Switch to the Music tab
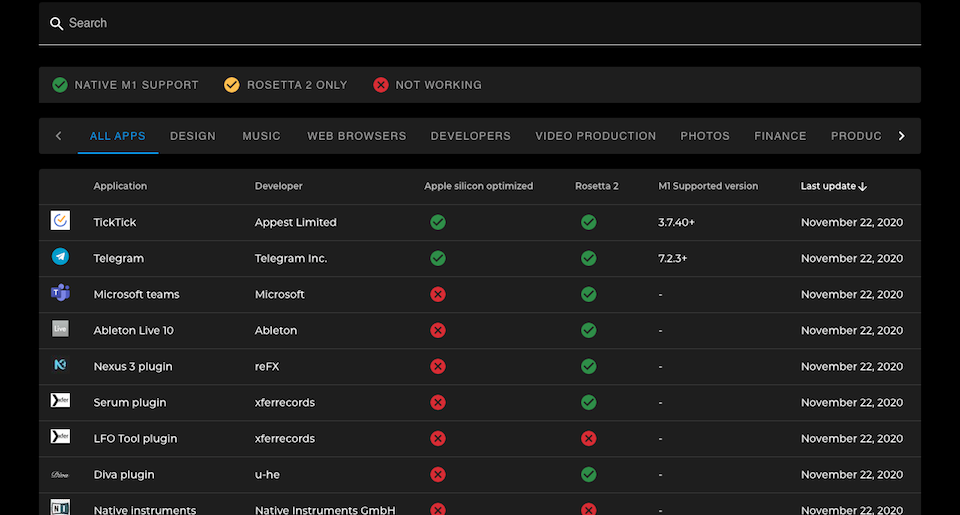960x515 pixels. coord(261,136)
